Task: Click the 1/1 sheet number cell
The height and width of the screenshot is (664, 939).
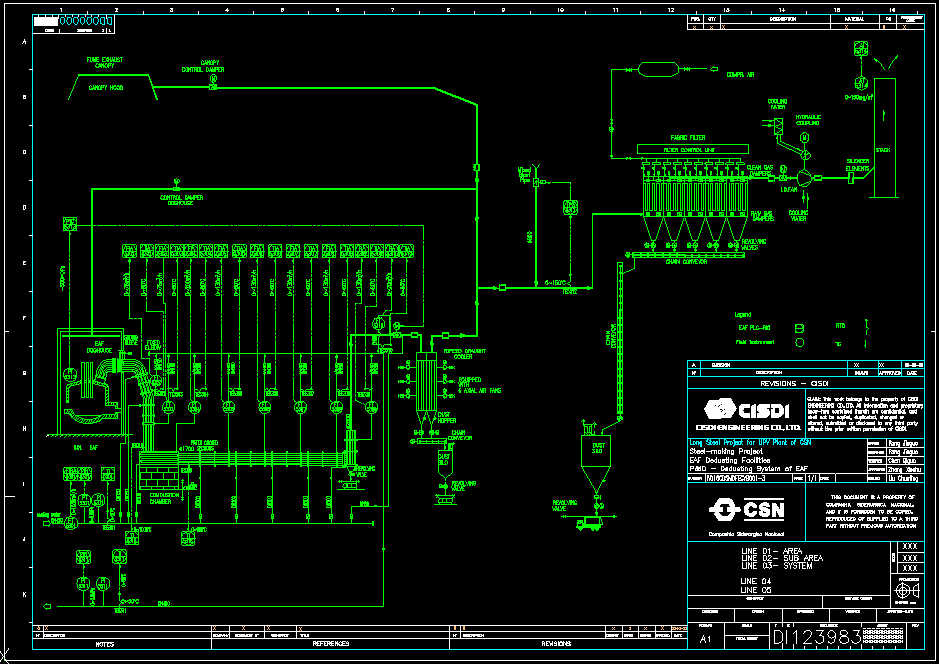Action: coord(812,479)
